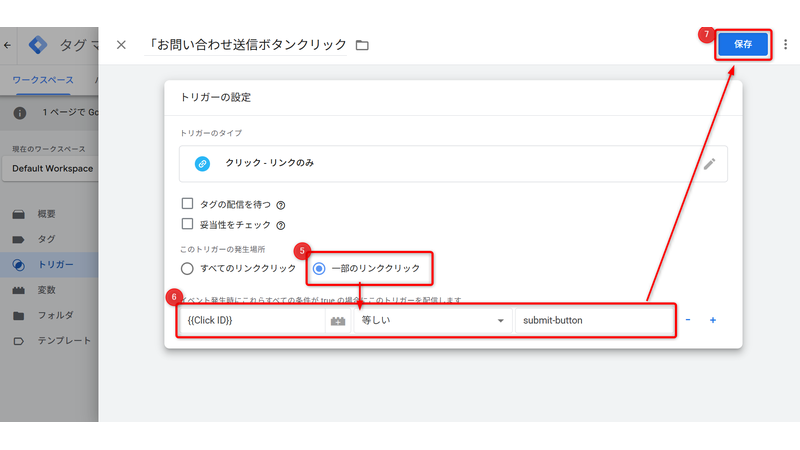Viewport: 800px width, 450px height.
Task: Go back using the left arrow icon
Action: click(7, 45)
